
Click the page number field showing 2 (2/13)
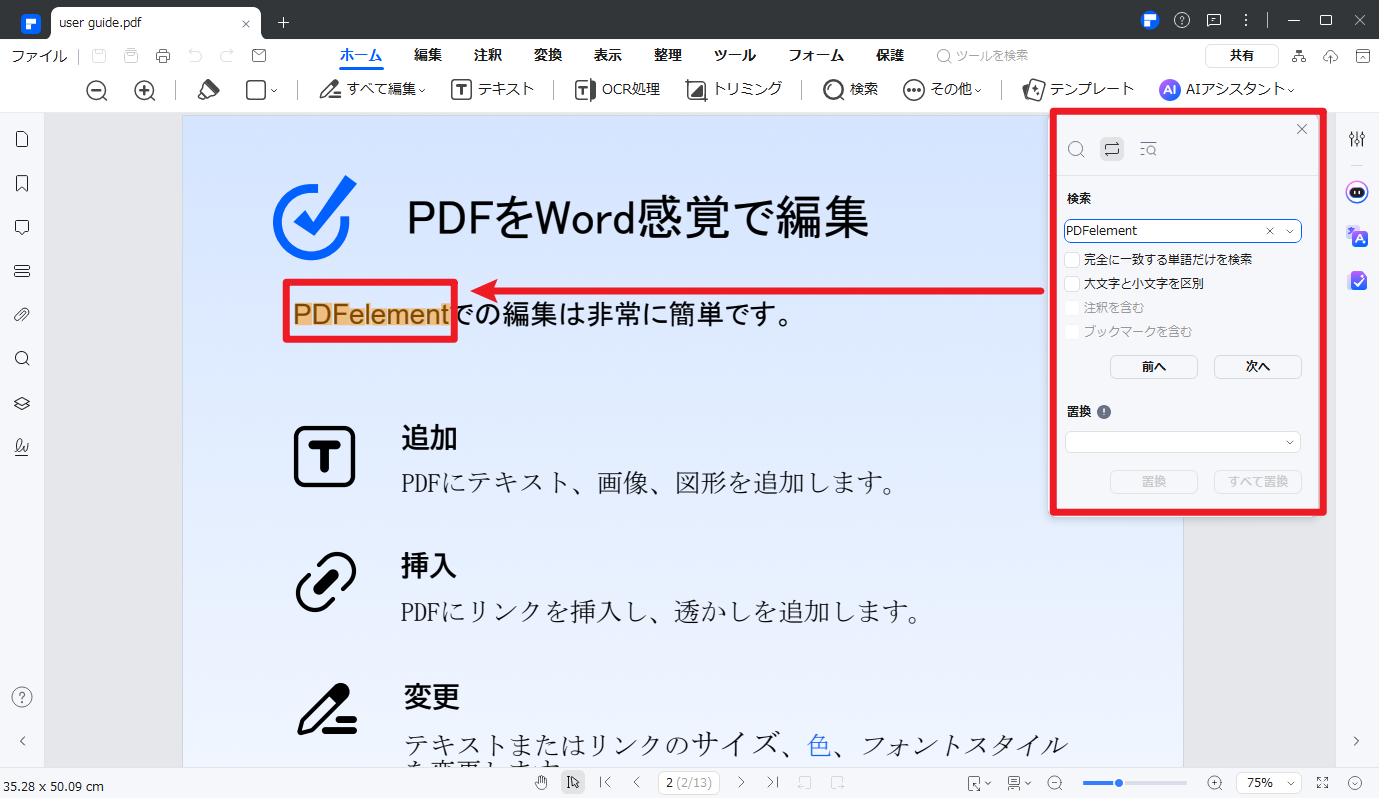(x=688, y=782)
